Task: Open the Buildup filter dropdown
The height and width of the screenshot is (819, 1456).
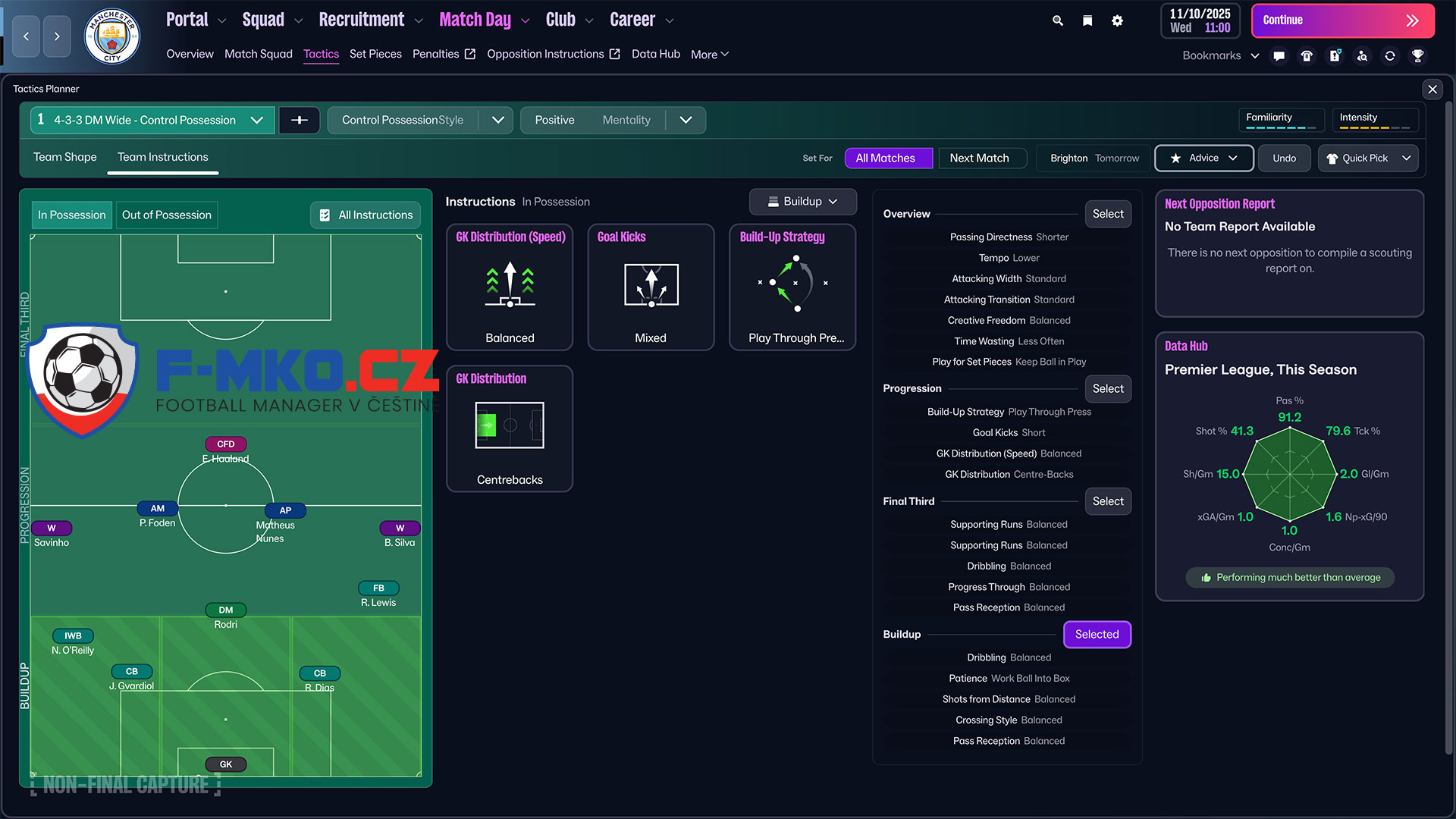Action: point(802,202)
